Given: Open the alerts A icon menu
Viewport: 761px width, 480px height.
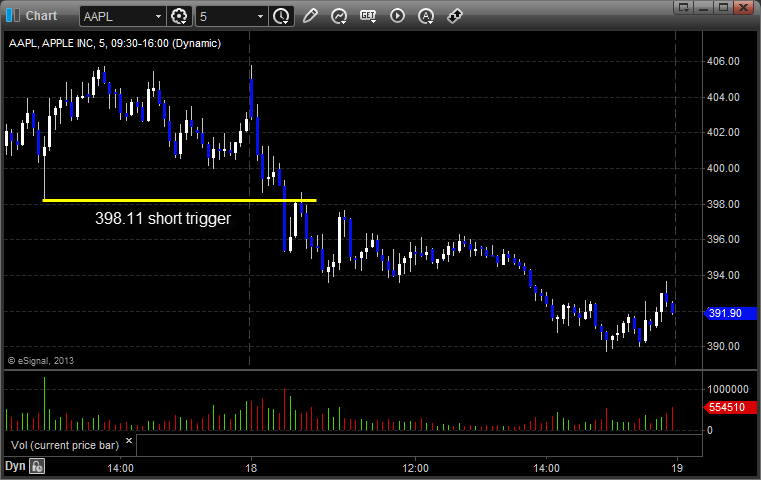Looking at the screenshot, I should (426, 17).
